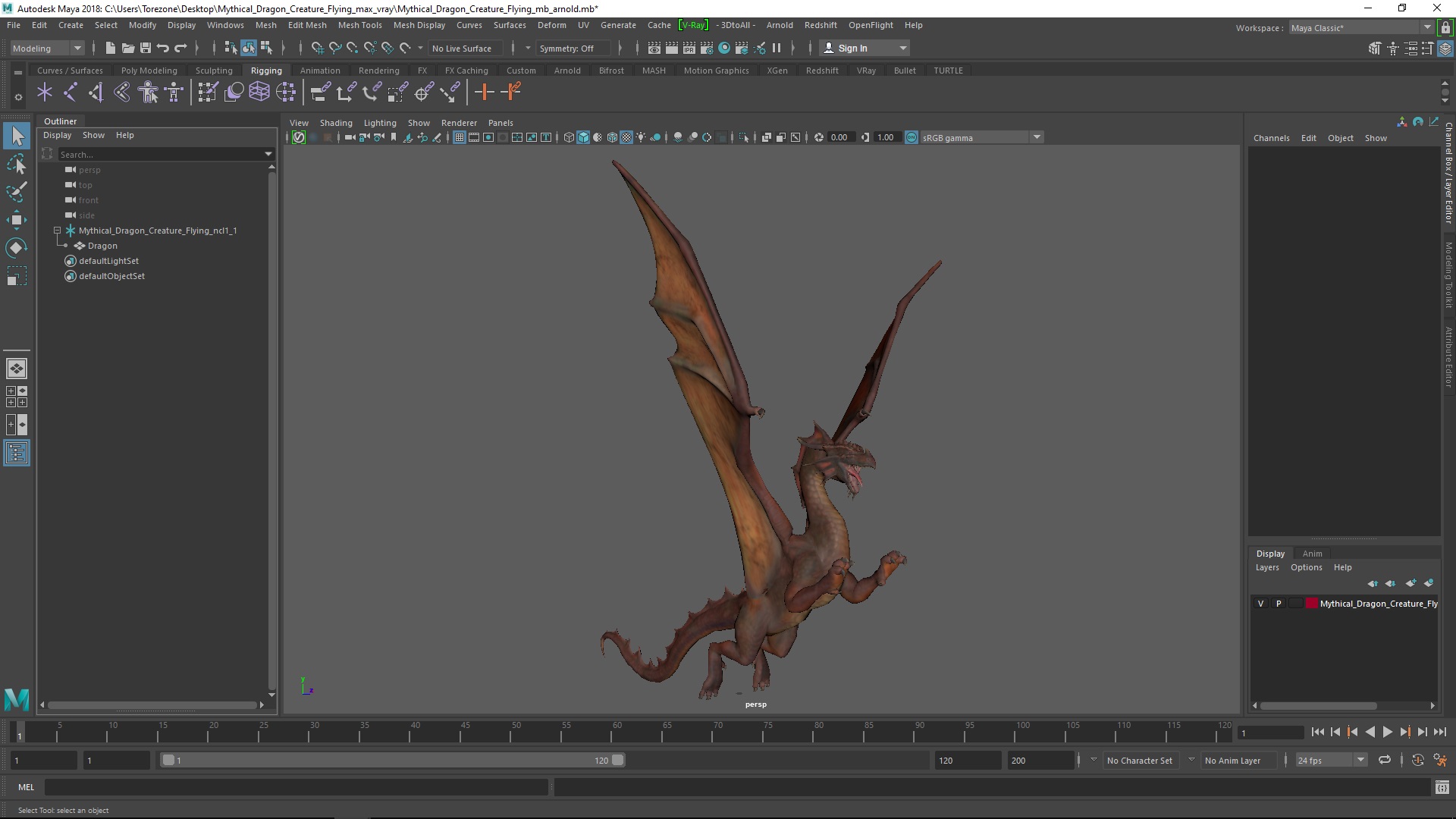This screenshot has height=819, width=1456.
Task: Toggle the sRGB view transform button
Action: 912,137
